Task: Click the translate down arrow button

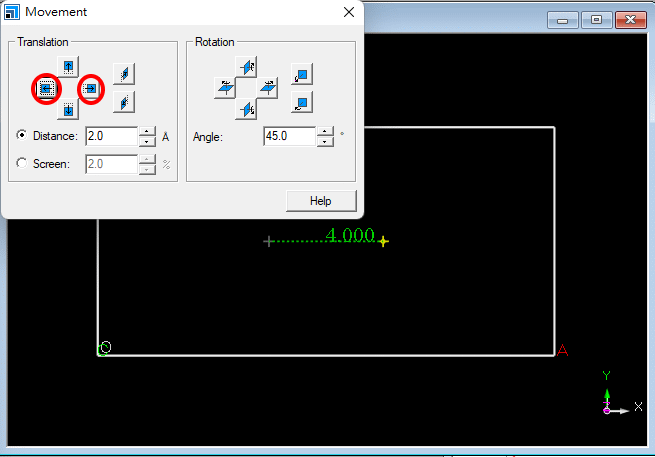Action: click(68, 110)
